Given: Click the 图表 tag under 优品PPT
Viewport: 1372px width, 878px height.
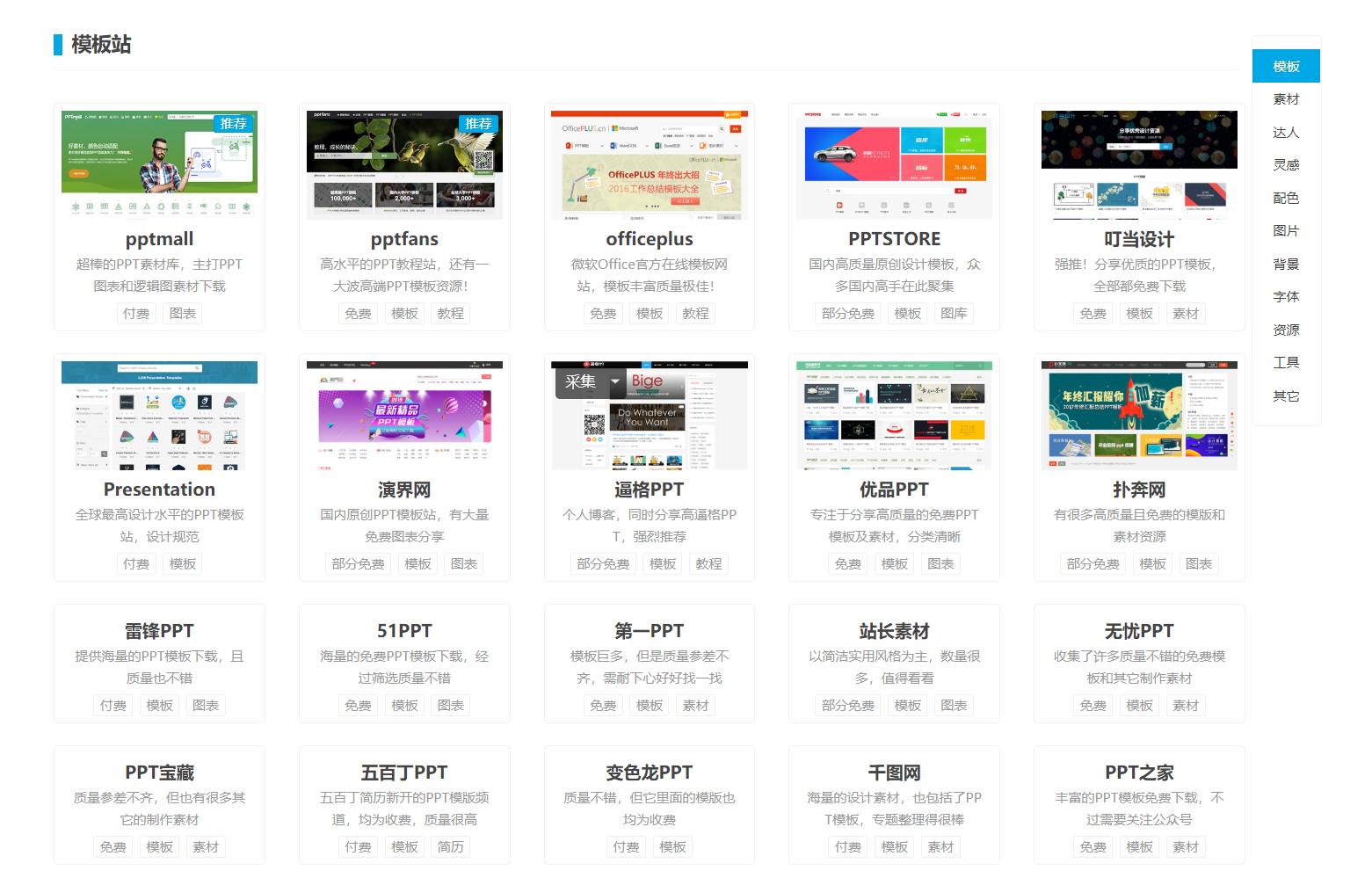Looking at the screenshot, I should [x=940, y=564].
